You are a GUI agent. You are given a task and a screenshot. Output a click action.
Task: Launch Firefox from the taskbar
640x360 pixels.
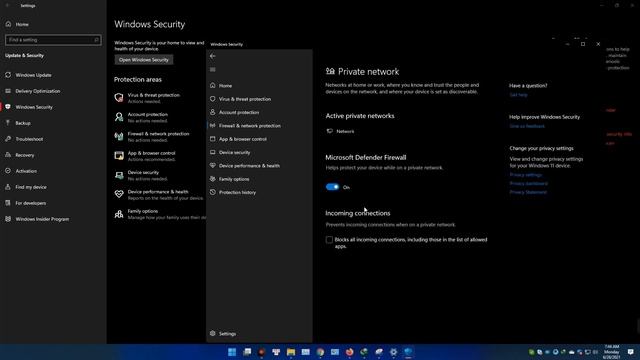point(349,352)
